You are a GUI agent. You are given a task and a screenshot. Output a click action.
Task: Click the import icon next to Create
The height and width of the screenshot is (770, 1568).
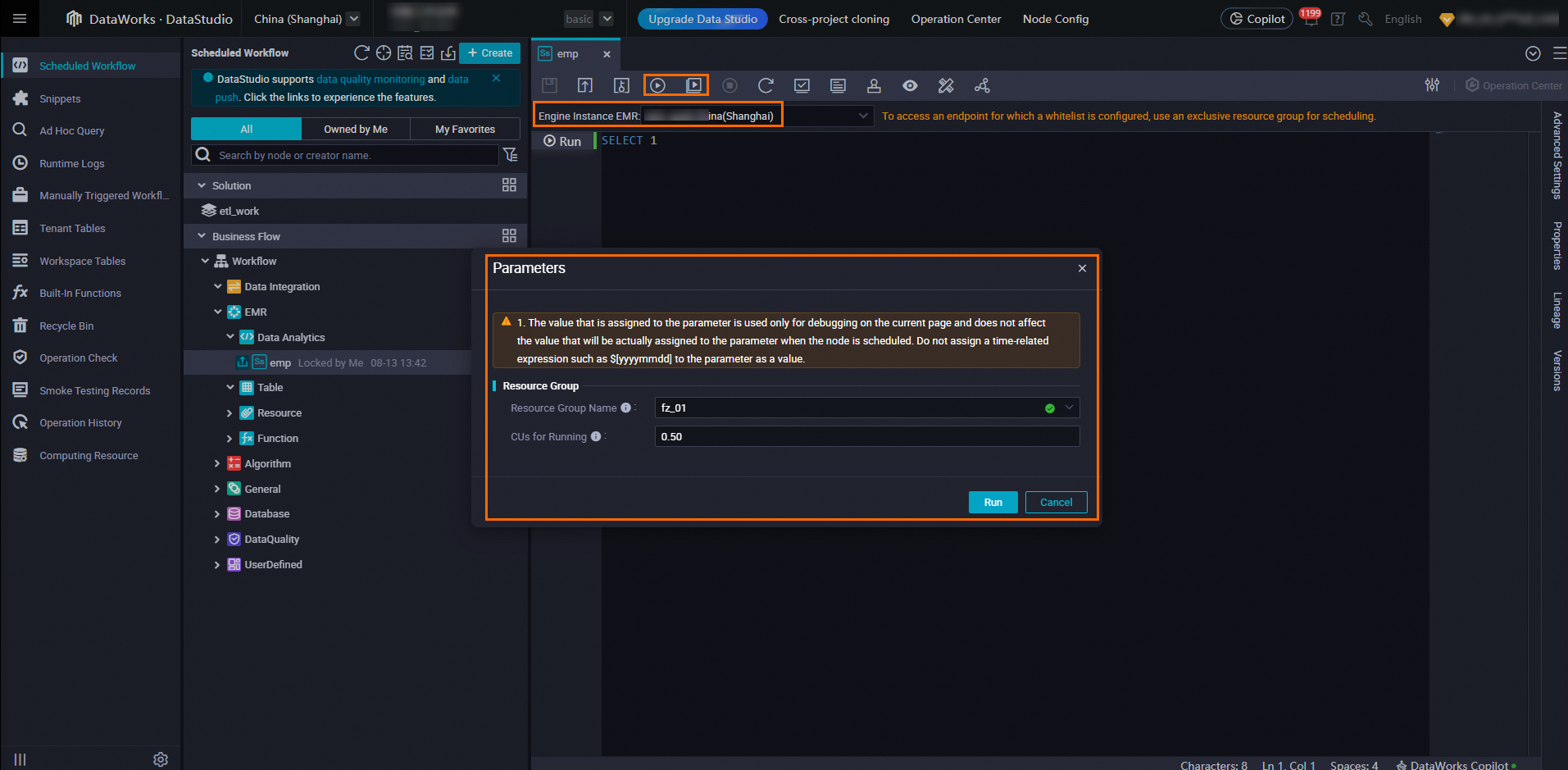448,52
